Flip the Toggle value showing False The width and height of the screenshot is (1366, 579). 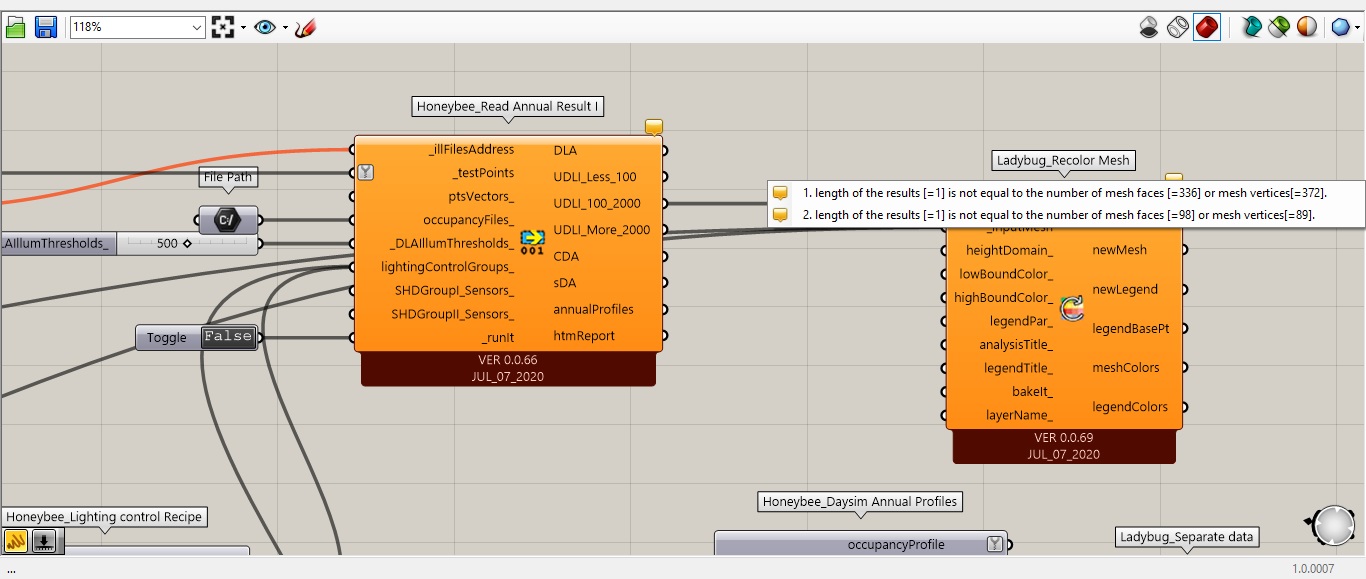click(x=228, y=337)
